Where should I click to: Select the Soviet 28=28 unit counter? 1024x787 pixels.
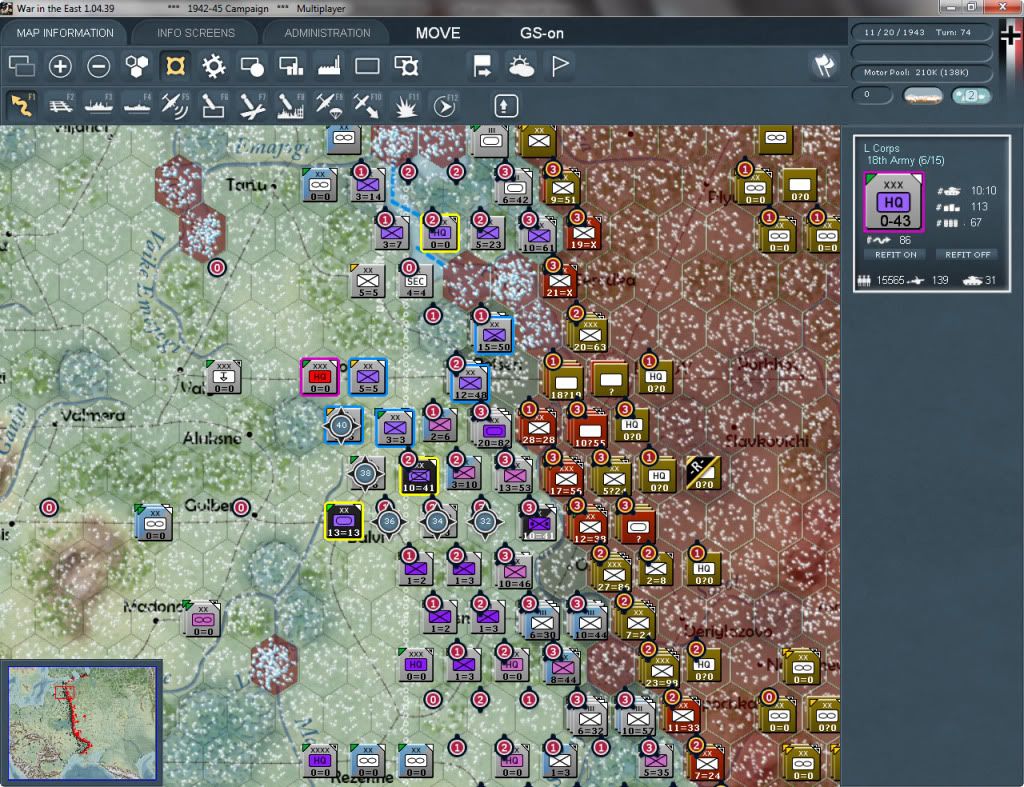[538, 428]
